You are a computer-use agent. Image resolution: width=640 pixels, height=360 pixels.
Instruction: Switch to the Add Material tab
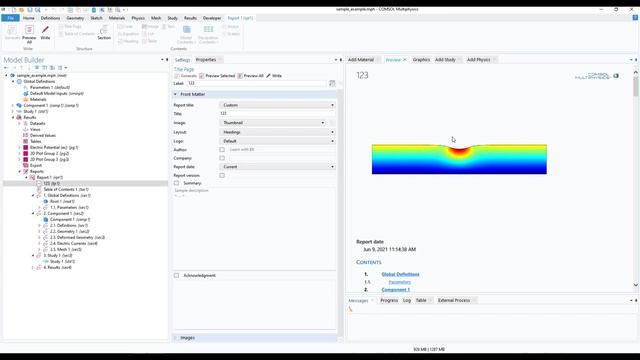point(361,60)
